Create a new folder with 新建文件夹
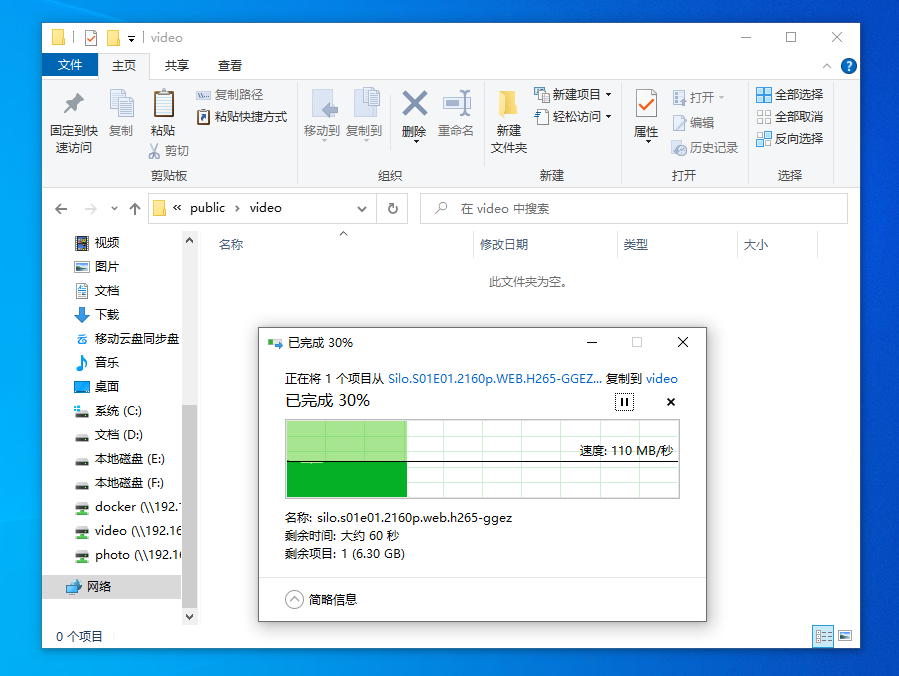899x676 pixels. 508,122
